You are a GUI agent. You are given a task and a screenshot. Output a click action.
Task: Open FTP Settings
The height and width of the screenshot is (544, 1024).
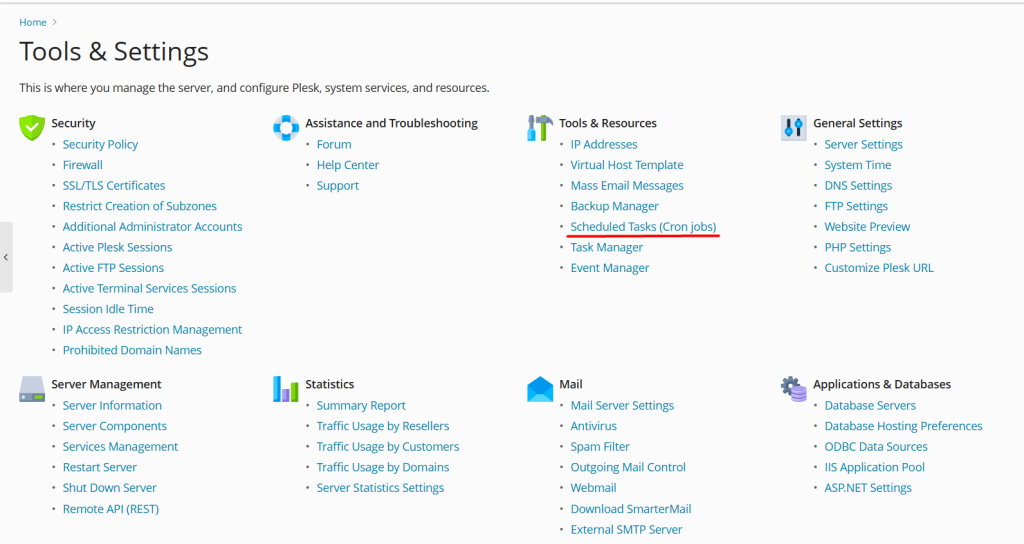point(856,206)
